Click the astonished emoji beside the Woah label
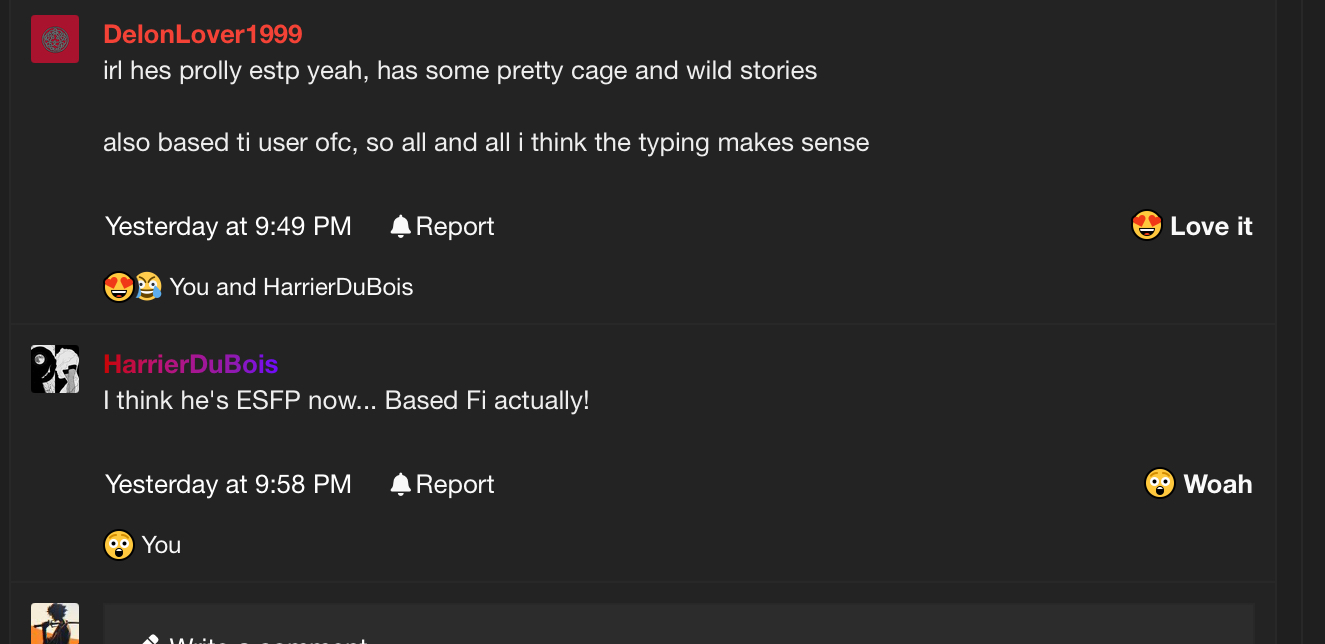Viewport: 1325px width, 644px height. pos(1159,484)
